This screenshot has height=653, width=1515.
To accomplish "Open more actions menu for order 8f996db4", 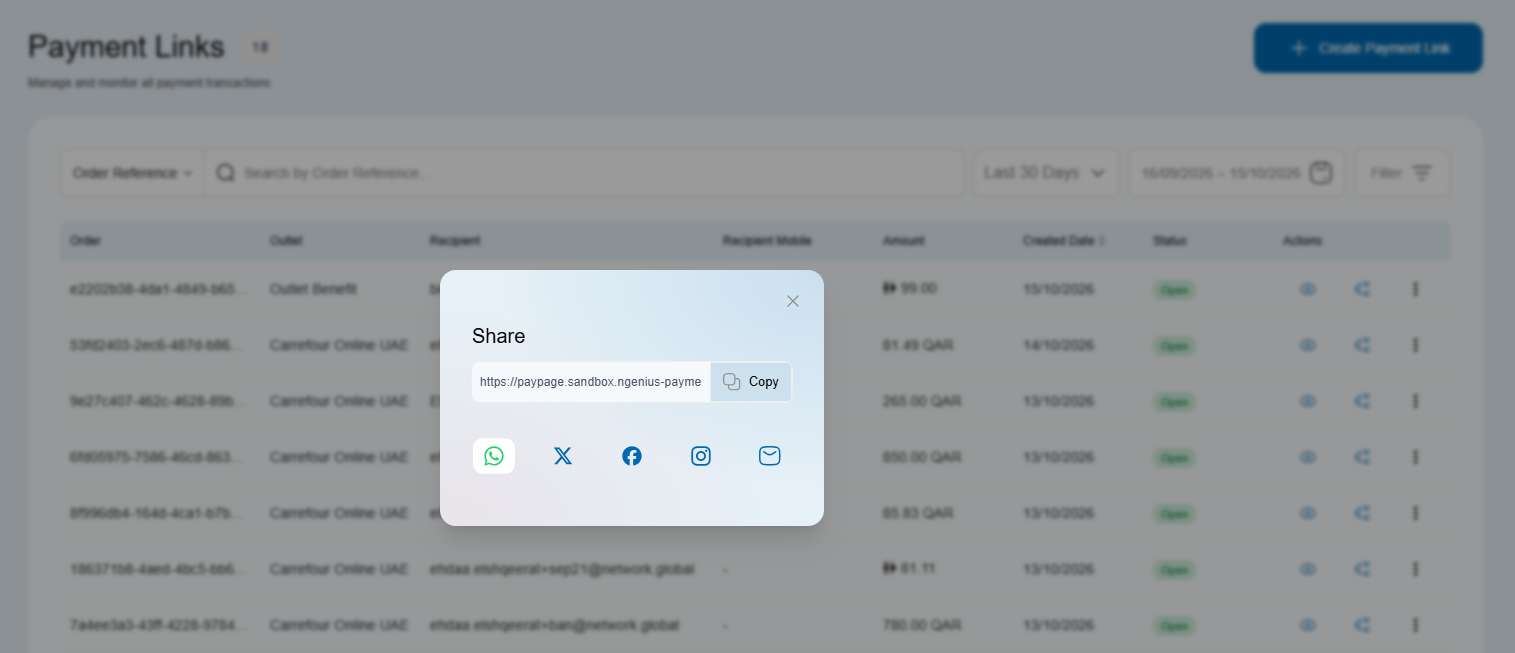I will coord(1415,513).
